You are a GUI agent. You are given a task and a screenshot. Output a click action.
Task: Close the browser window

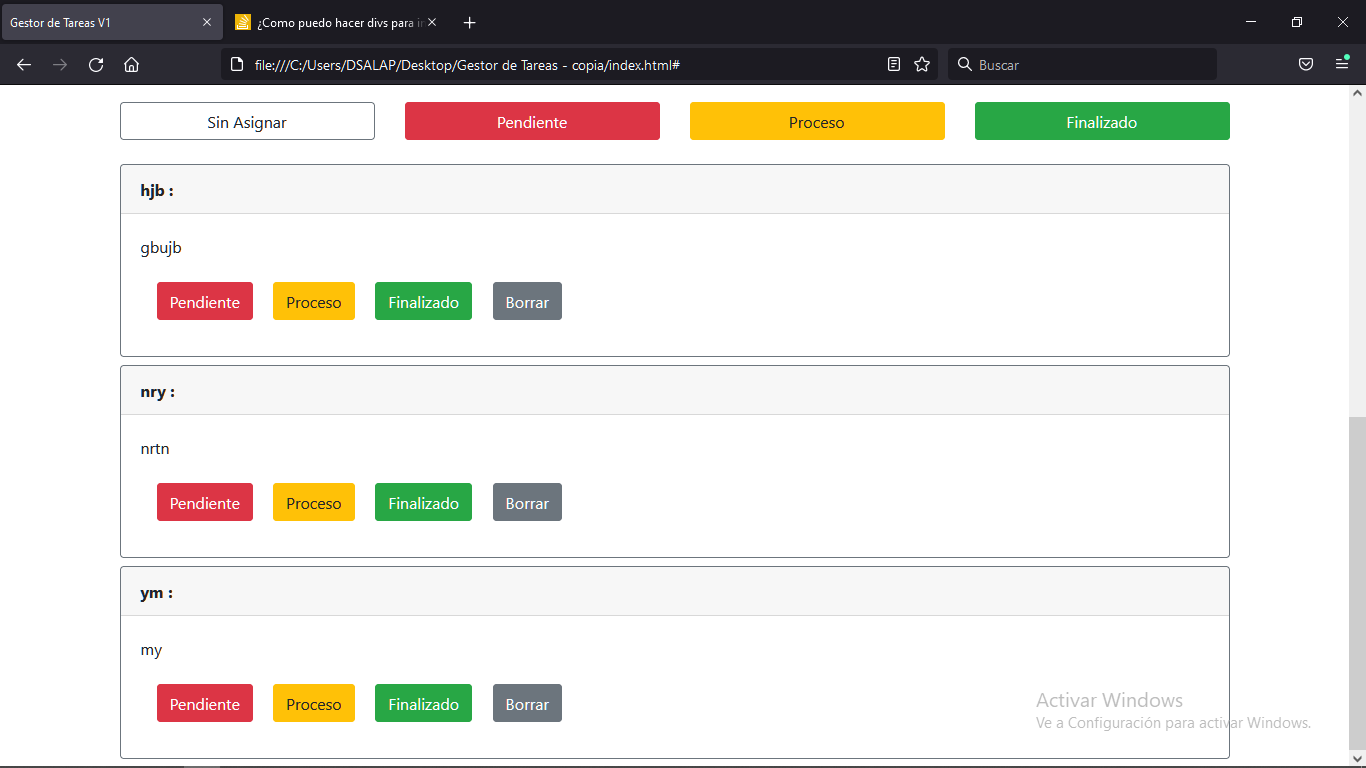[1343, 22]
